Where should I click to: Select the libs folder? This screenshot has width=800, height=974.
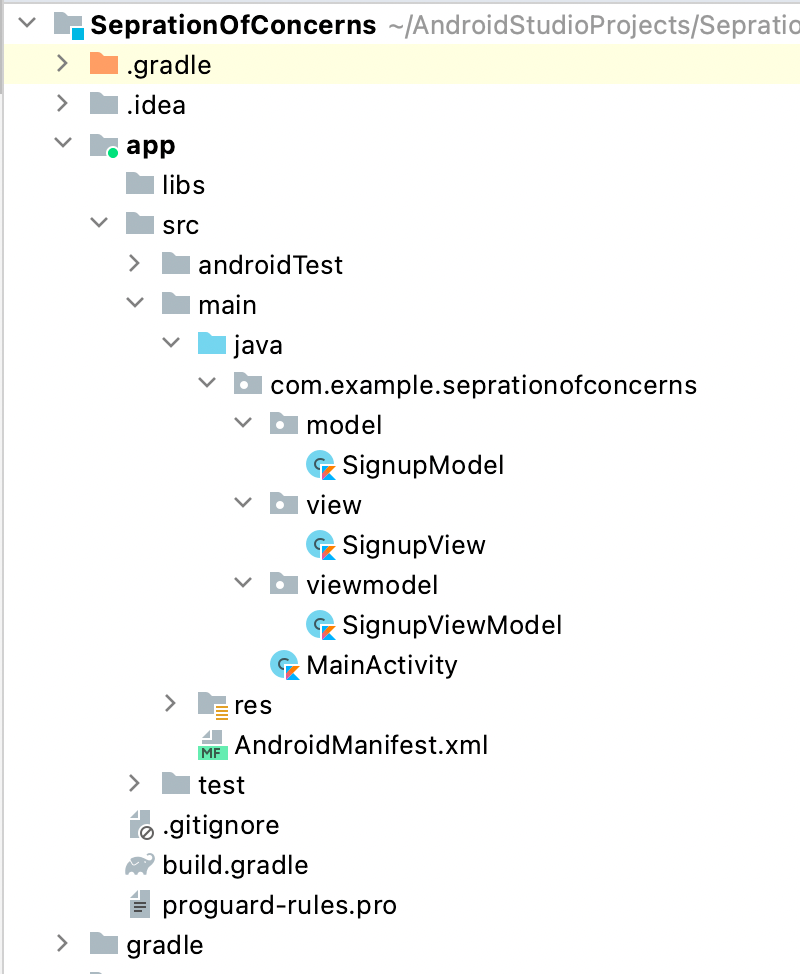183,185
